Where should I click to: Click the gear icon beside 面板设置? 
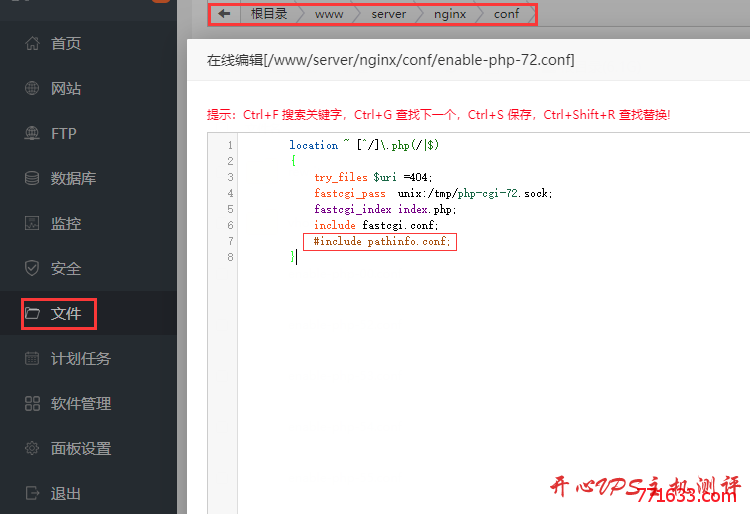(32, 448)
